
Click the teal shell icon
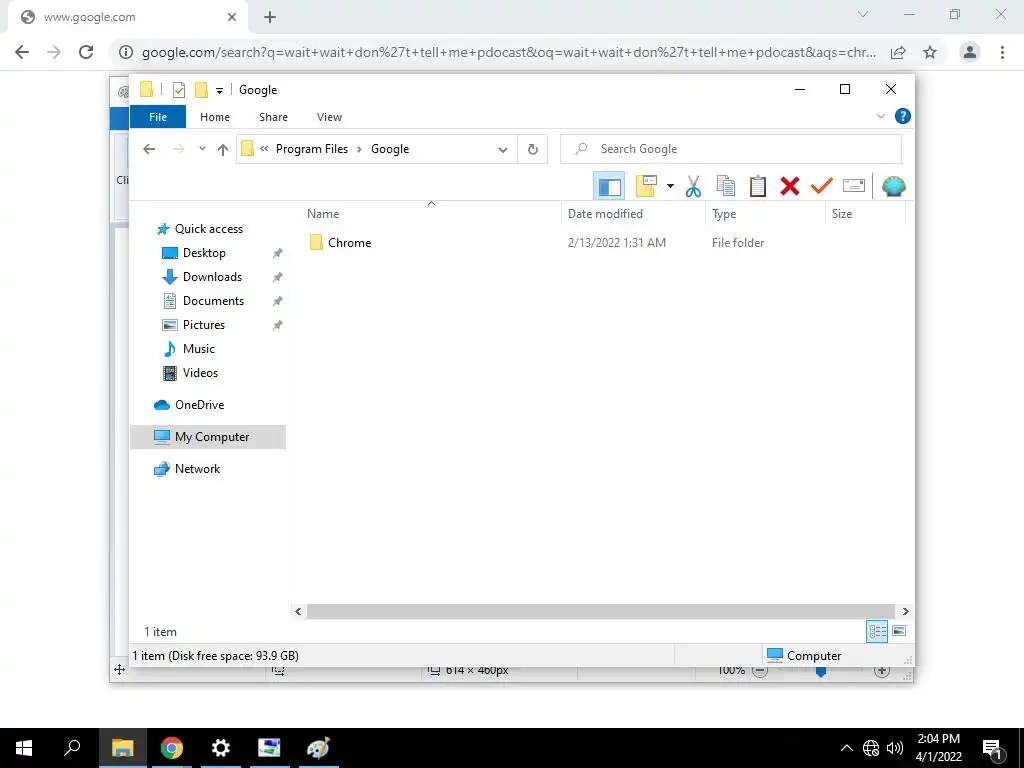pos(893,187)
